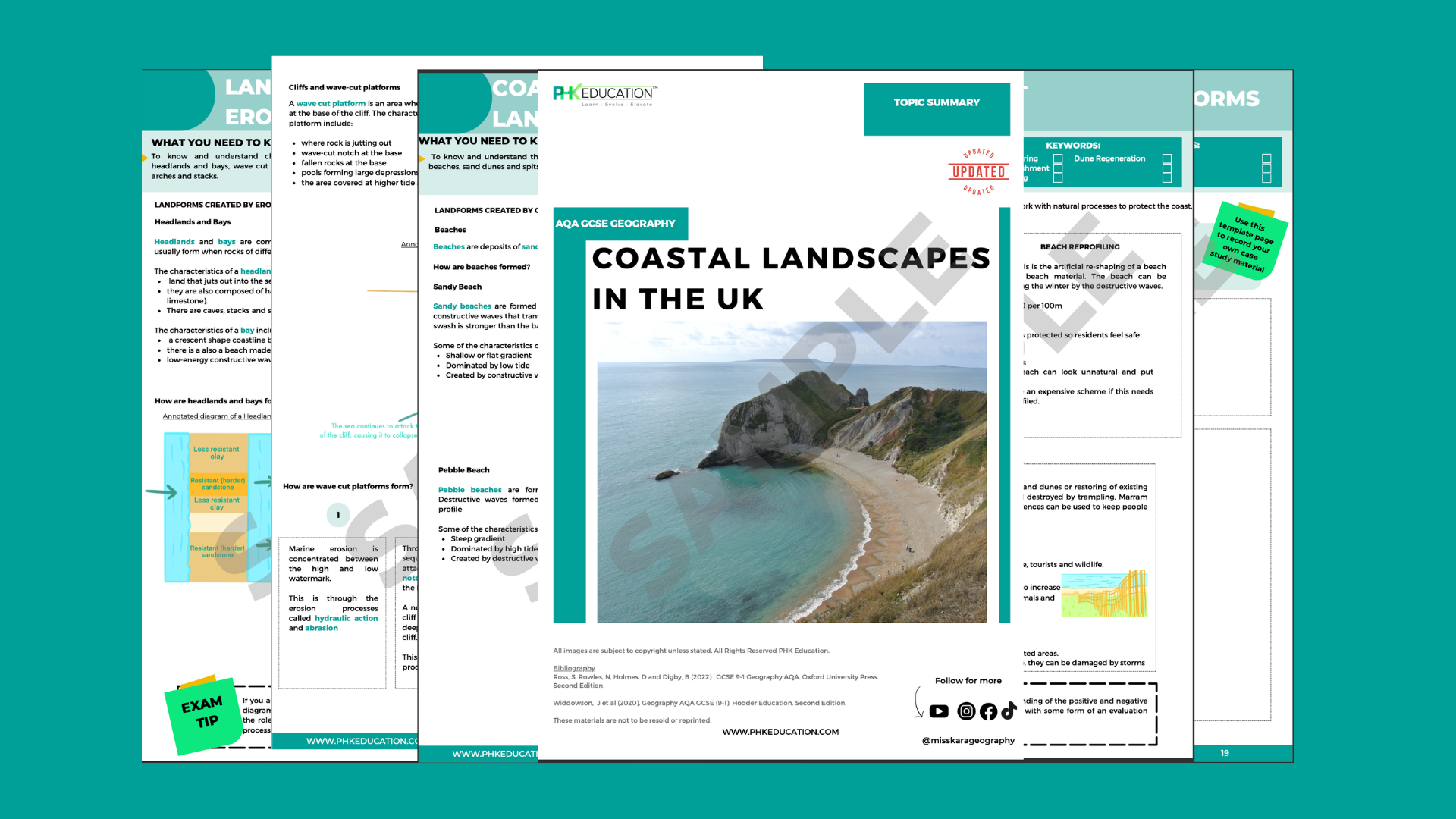
Task: Click the headland rock layers diagram
Action: pos(218,507)
